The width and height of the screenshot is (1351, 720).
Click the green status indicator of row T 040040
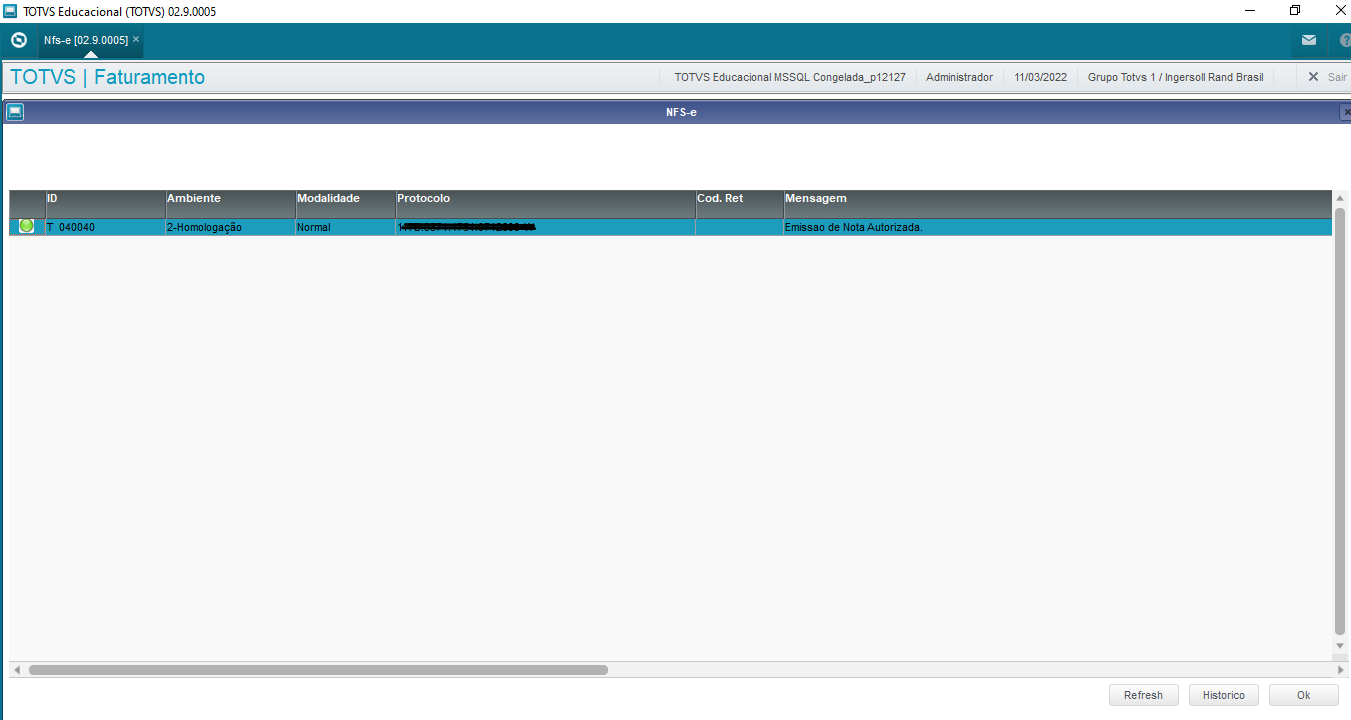tap(26, 226)
